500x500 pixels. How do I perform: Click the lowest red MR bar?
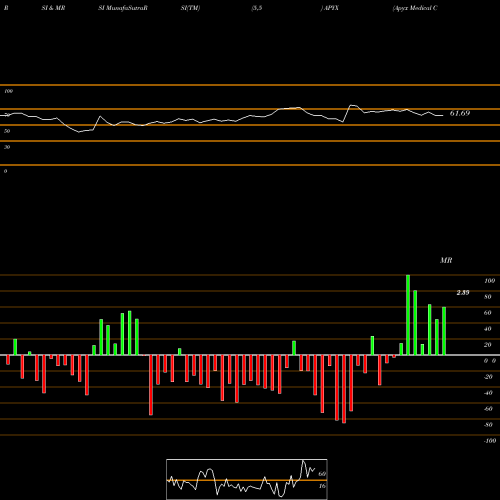coord(344,389)
